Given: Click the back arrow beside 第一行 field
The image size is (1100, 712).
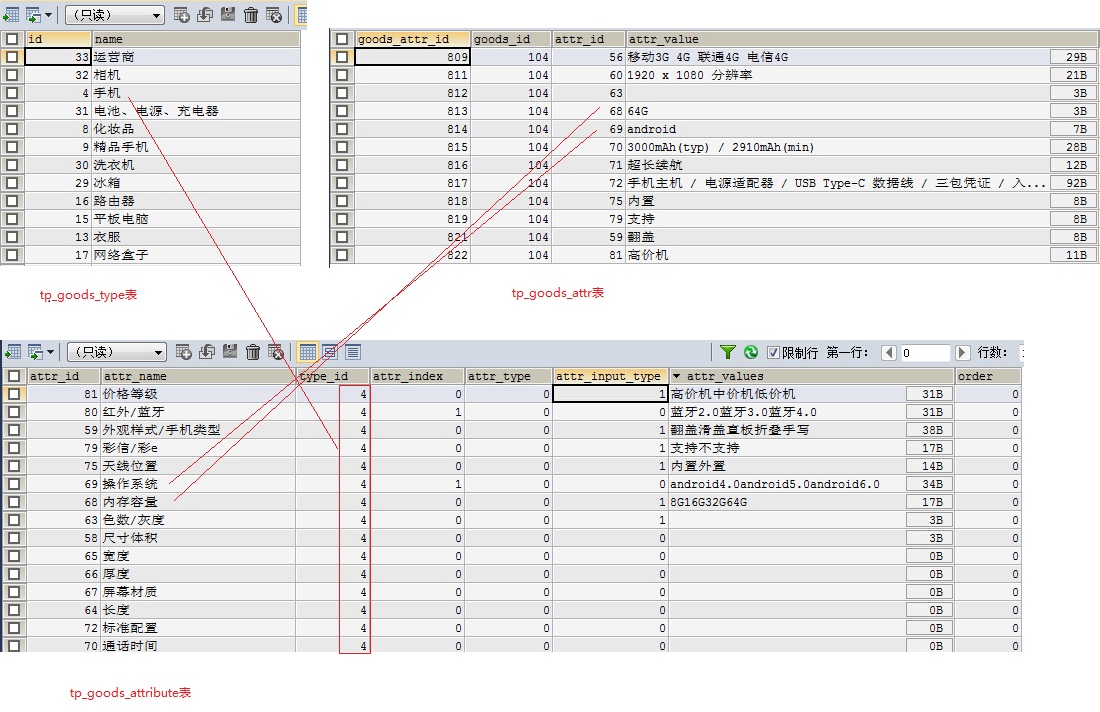Looking at the screenshot, I should [x=889, y=351].
